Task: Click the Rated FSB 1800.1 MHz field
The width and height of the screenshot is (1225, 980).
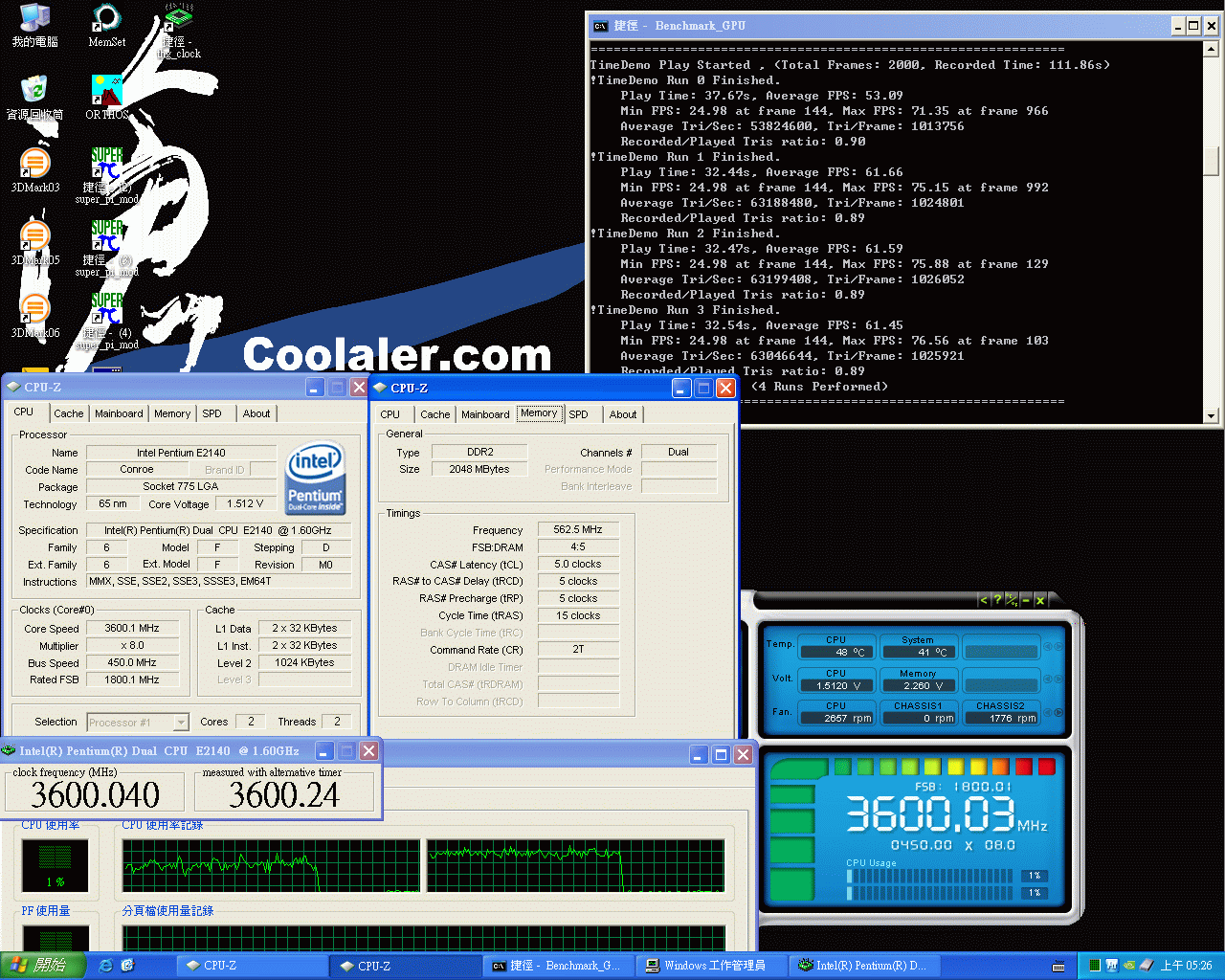Action: 132,679
